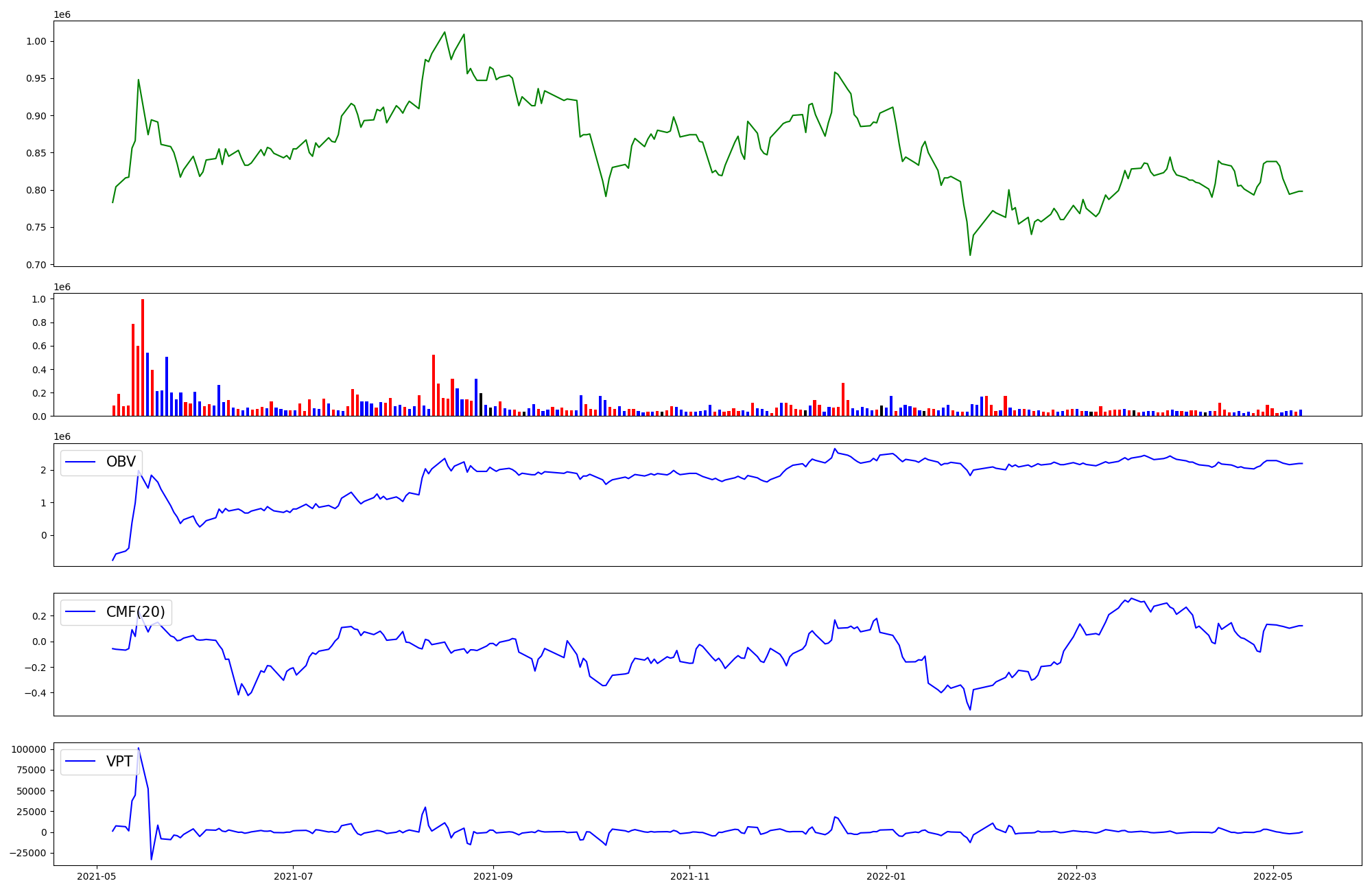Click the highest peak of green price line
Image resolution: width=1372 pixels, height=892 pixels.
(445, 32)
